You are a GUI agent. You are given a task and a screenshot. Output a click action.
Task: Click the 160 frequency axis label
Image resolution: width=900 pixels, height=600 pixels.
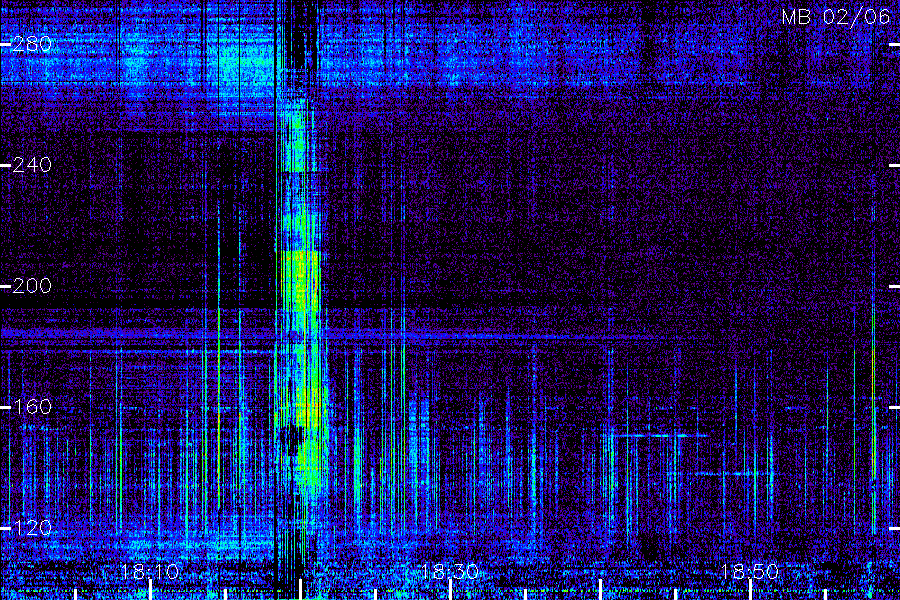[32, 407]
